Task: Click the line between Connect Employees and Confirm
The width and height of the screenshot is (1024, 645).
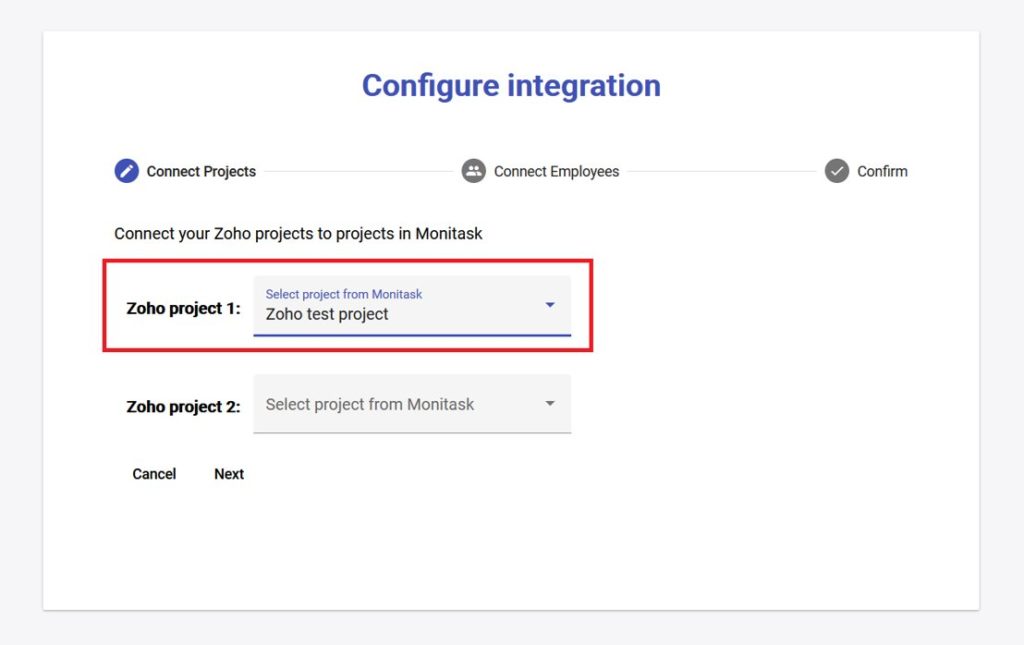Action: [x=721, y=171]
